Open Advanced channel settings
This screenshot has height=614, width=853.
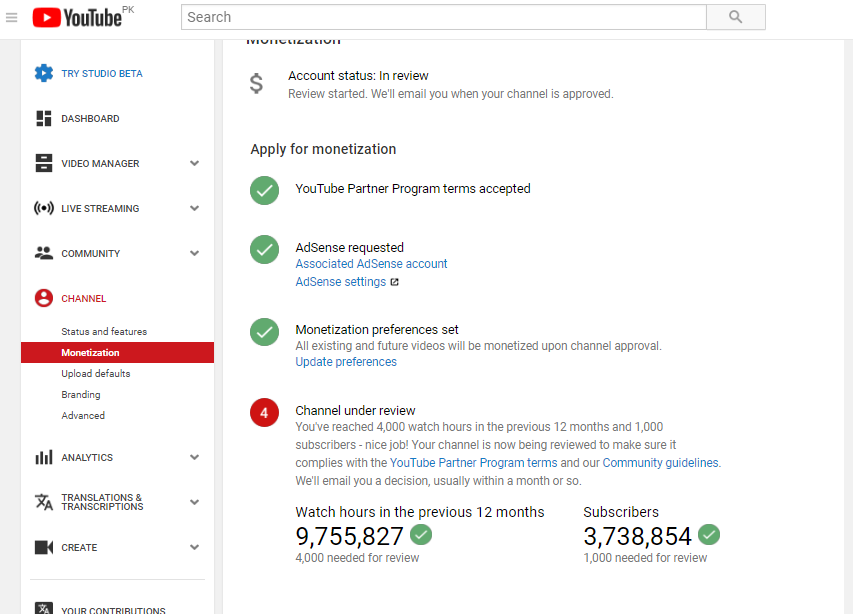[83, 415]
